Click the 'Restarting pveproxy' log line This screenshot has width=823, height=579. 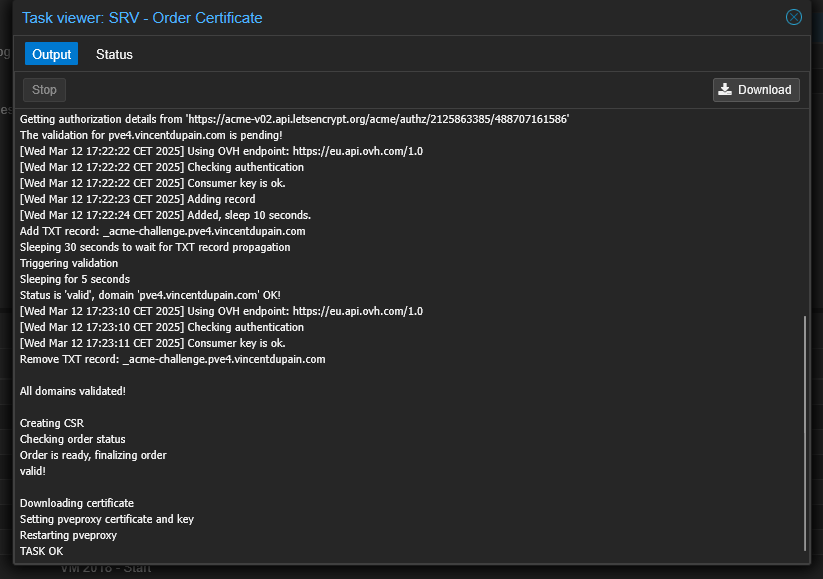coord(68,535)
